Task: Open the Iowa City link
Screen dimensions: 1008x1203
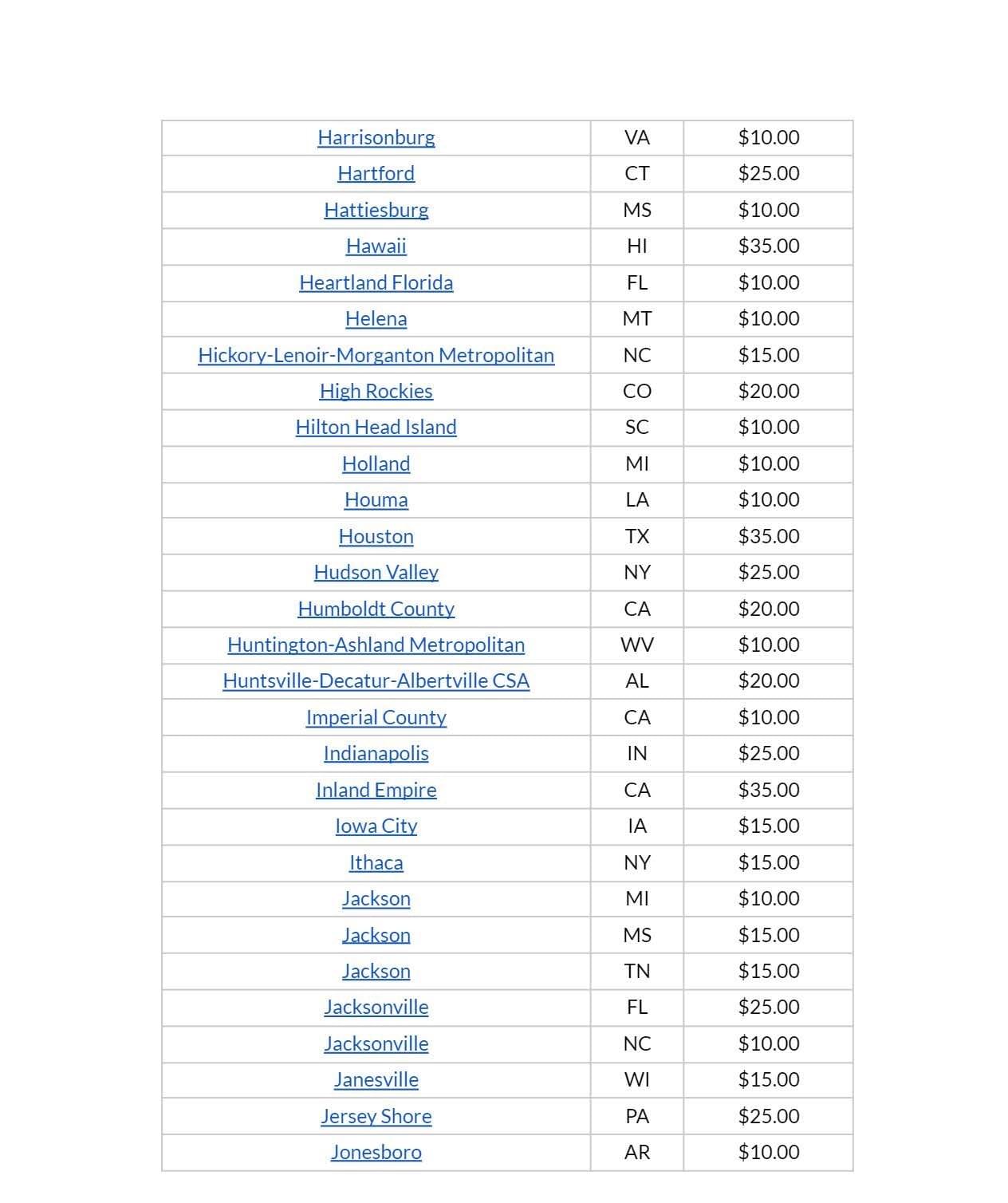Action: point(376,826)
